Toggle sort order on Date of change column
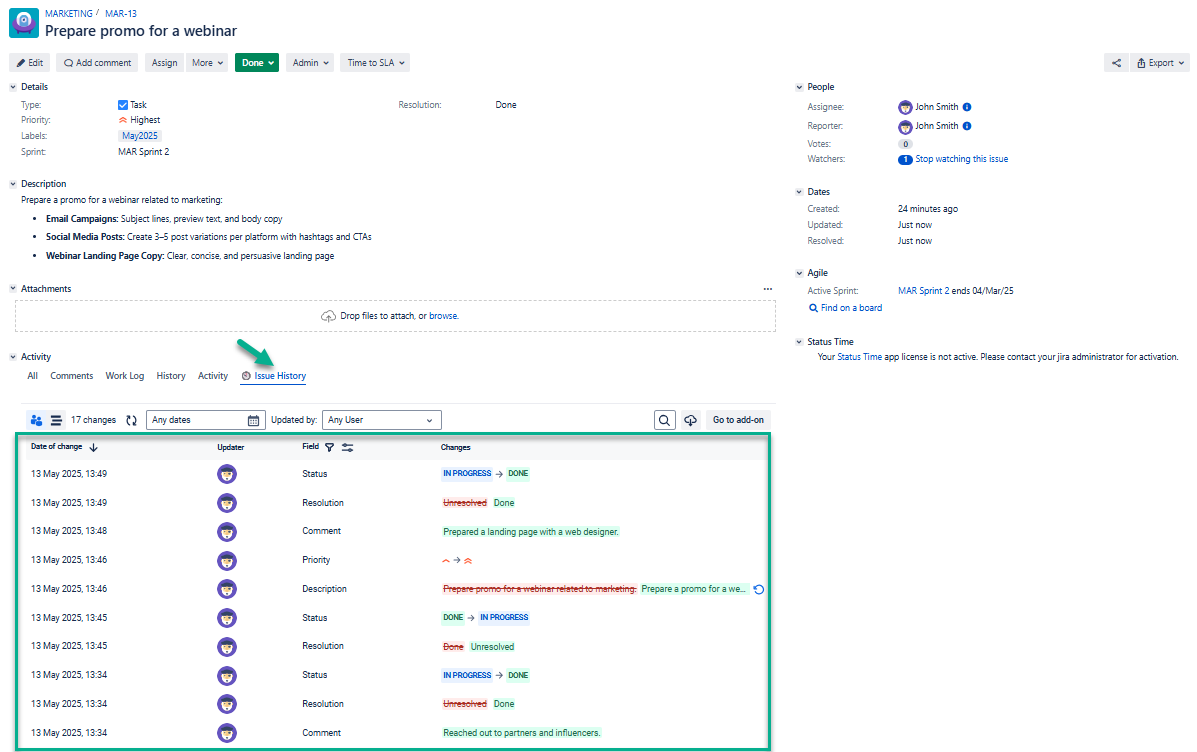1197x752 pixels. click(x=94, y=447)
